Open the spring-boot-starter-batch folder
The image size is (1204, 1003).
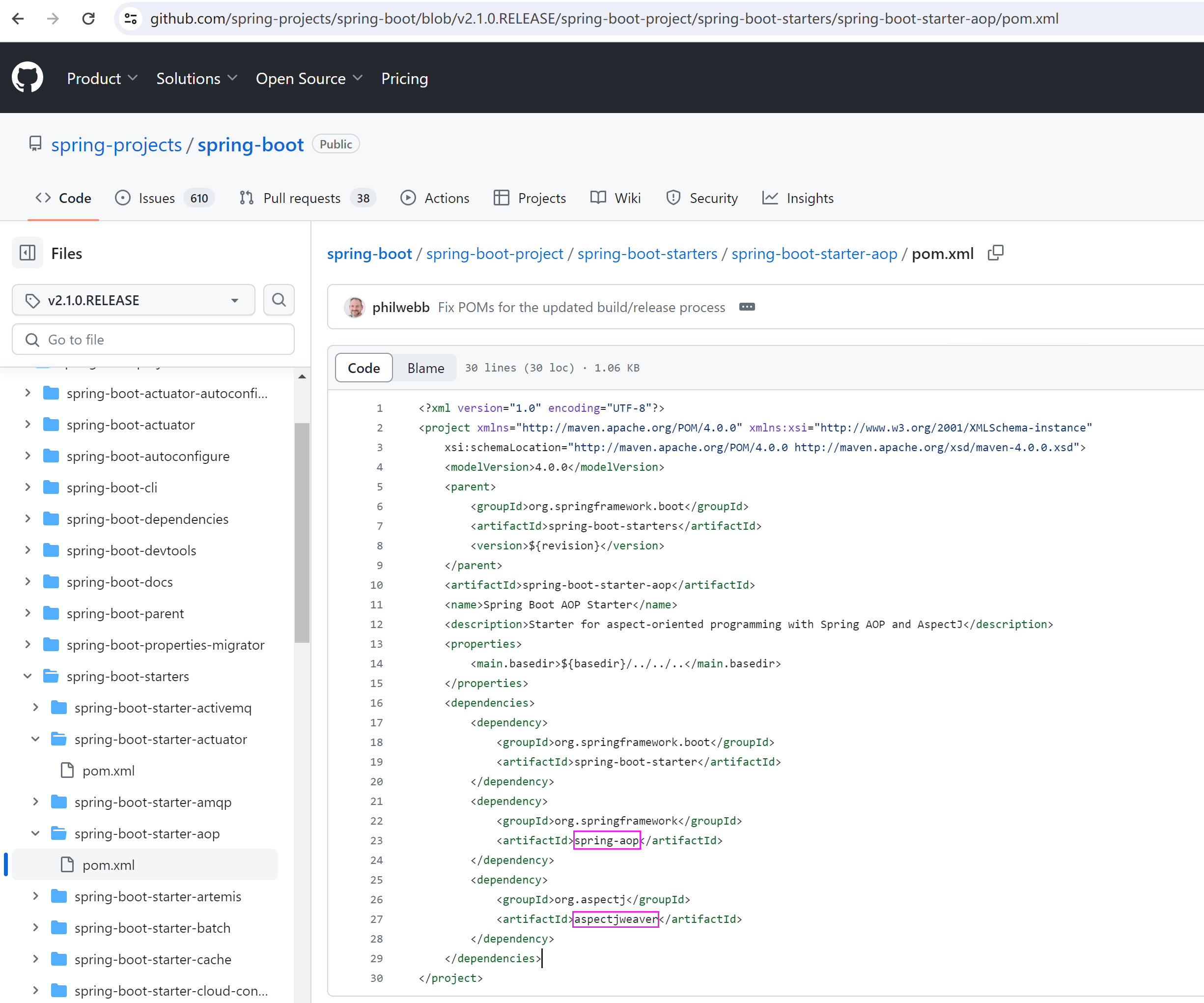point(152,928)
